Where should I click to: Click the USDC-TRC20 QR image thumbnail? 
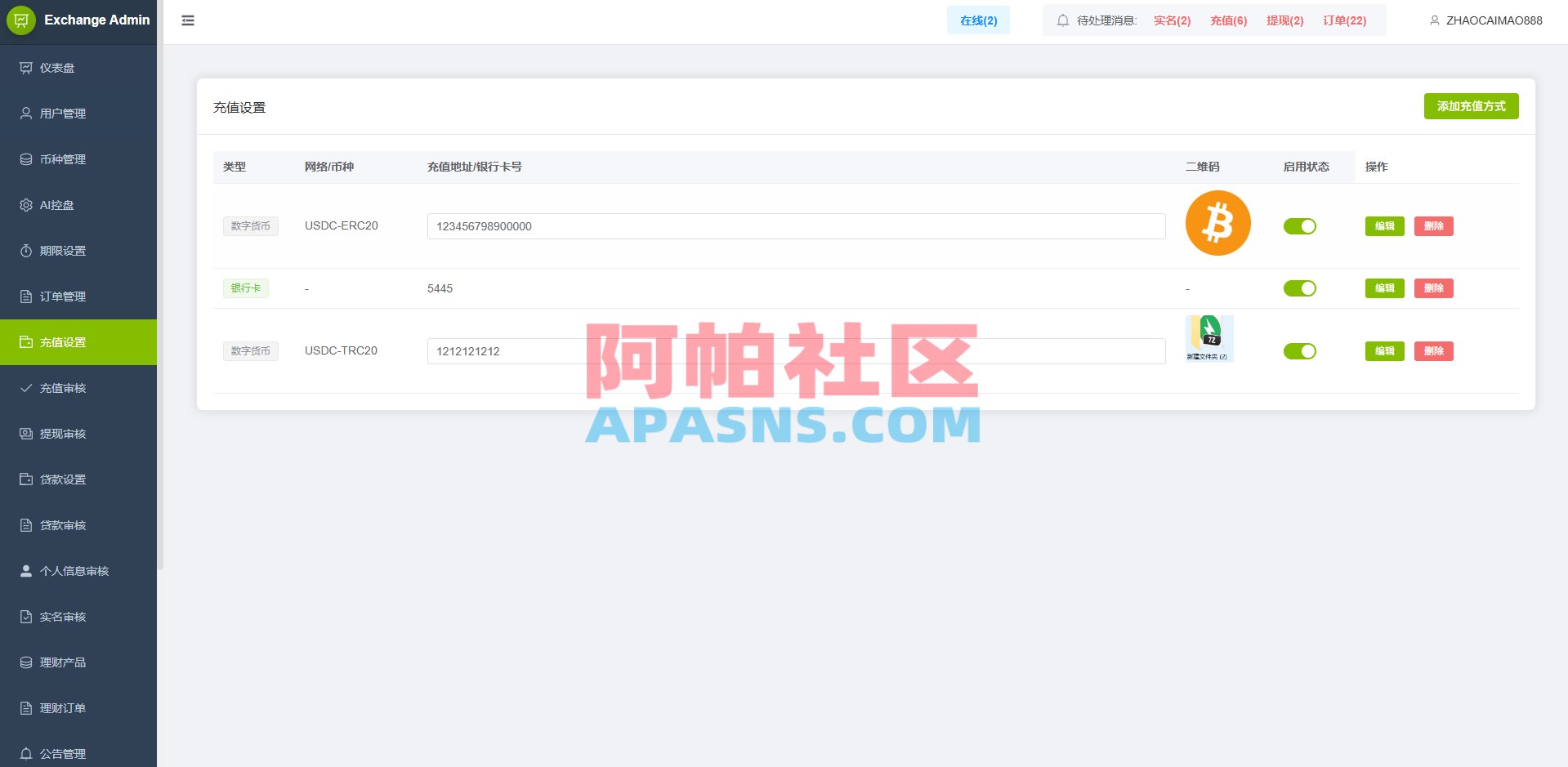click(x=1209, y=339)
